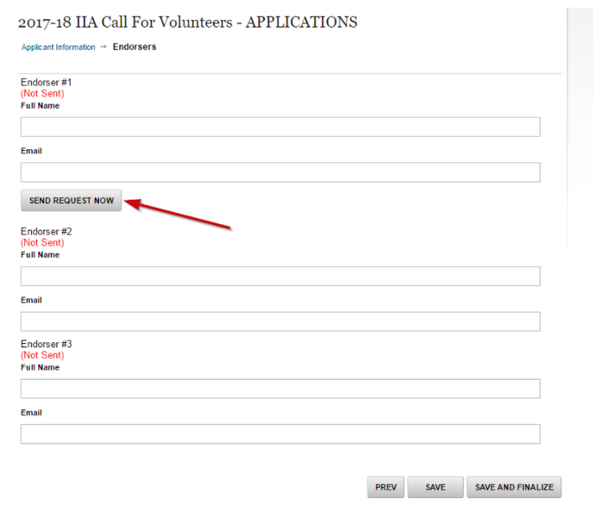Click Not Sent status under Endorser #1

[42, 93]
